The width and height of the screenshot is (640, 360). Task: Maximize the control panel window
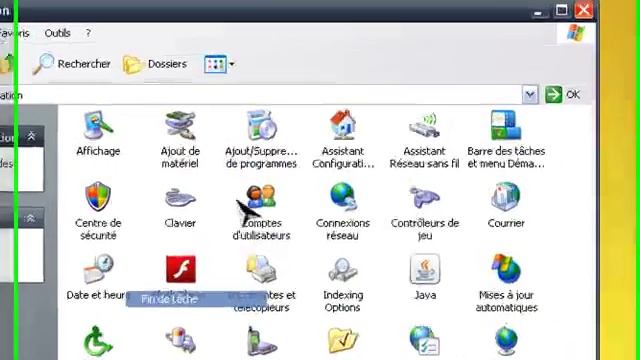[x=562, y=10]
